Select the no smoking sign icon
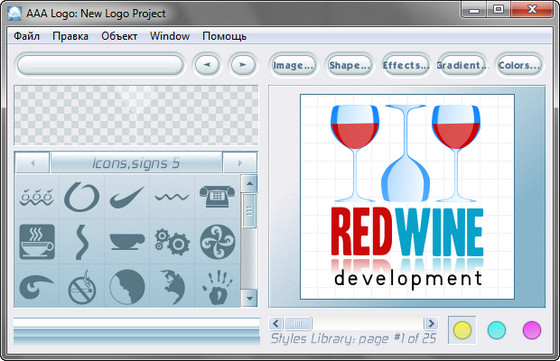 click(82, 287)
